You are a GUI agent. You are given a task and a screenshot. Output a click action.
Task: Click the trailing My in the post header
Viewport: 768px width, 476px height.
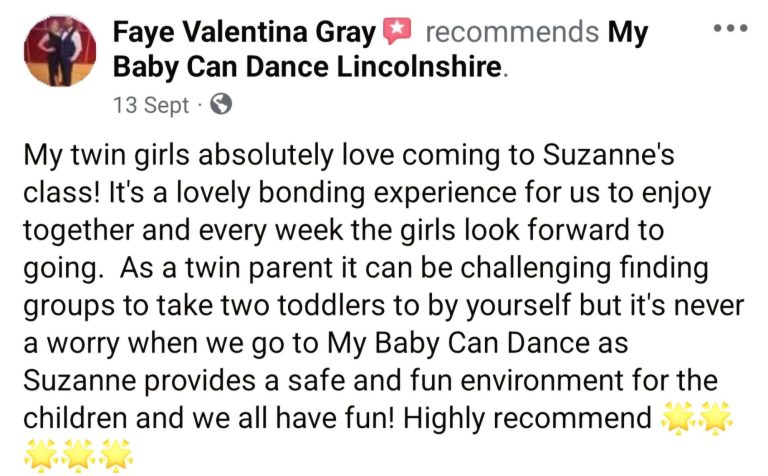(x=628, y=33)
